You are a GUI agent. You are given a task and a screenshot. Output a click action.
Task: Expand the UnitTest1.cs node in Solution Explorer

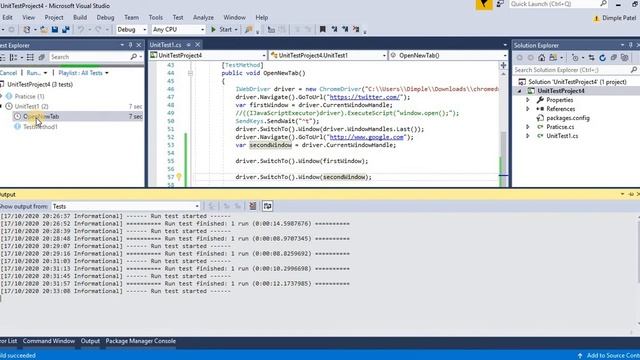[528, 136]
